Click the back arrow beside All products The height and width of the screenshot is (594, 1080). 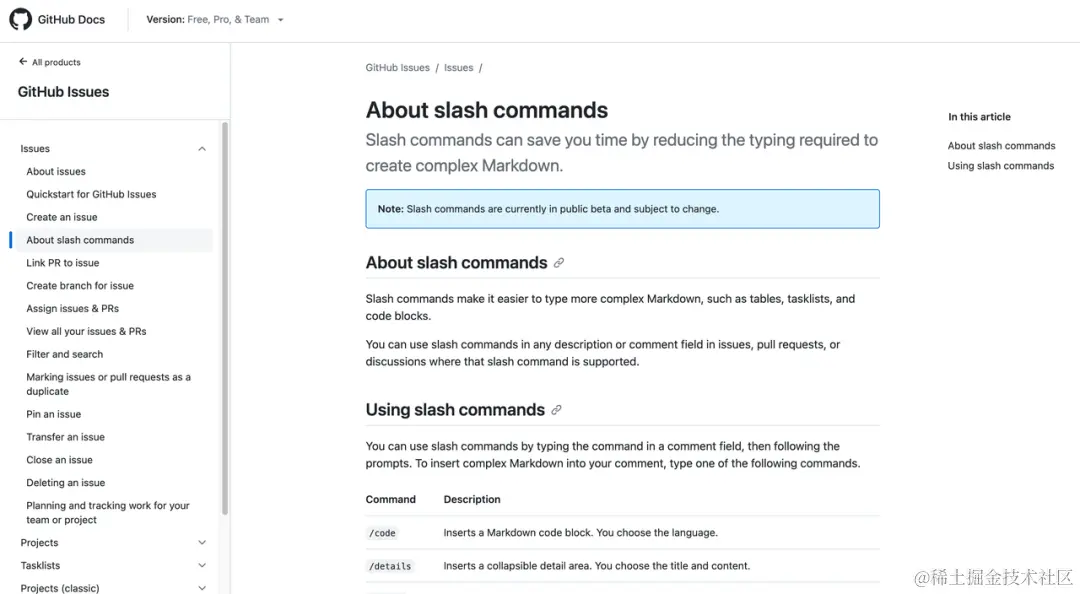[x=23, y=61]
